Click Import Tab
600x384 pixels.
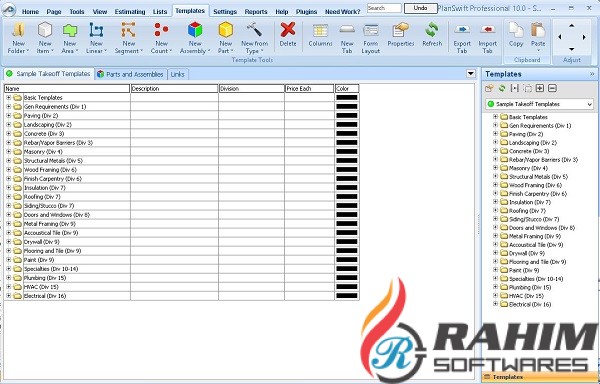488,38
